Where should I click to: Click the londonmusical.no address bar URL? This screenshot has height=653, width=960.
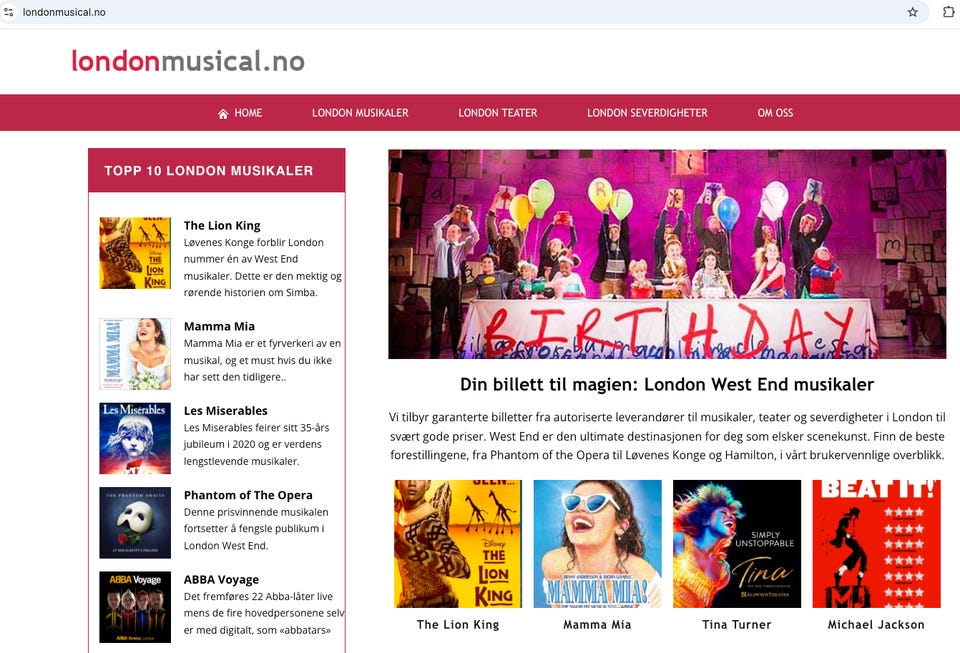click(x=64, y=12)
